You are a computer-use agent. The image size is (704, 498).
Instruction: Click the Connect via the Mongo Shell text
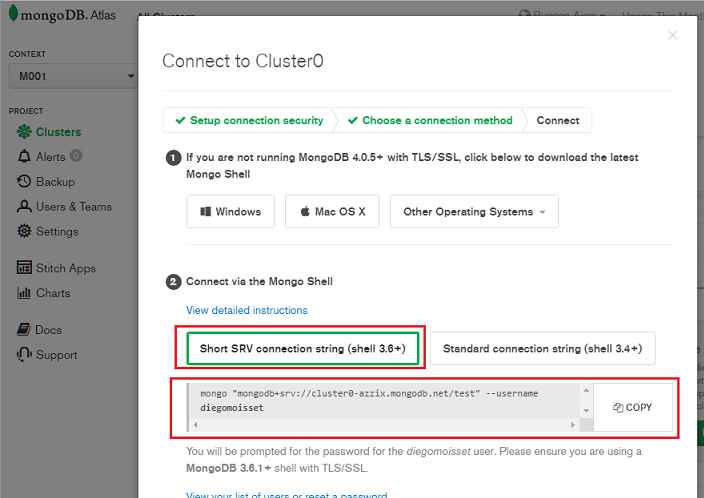260,282
